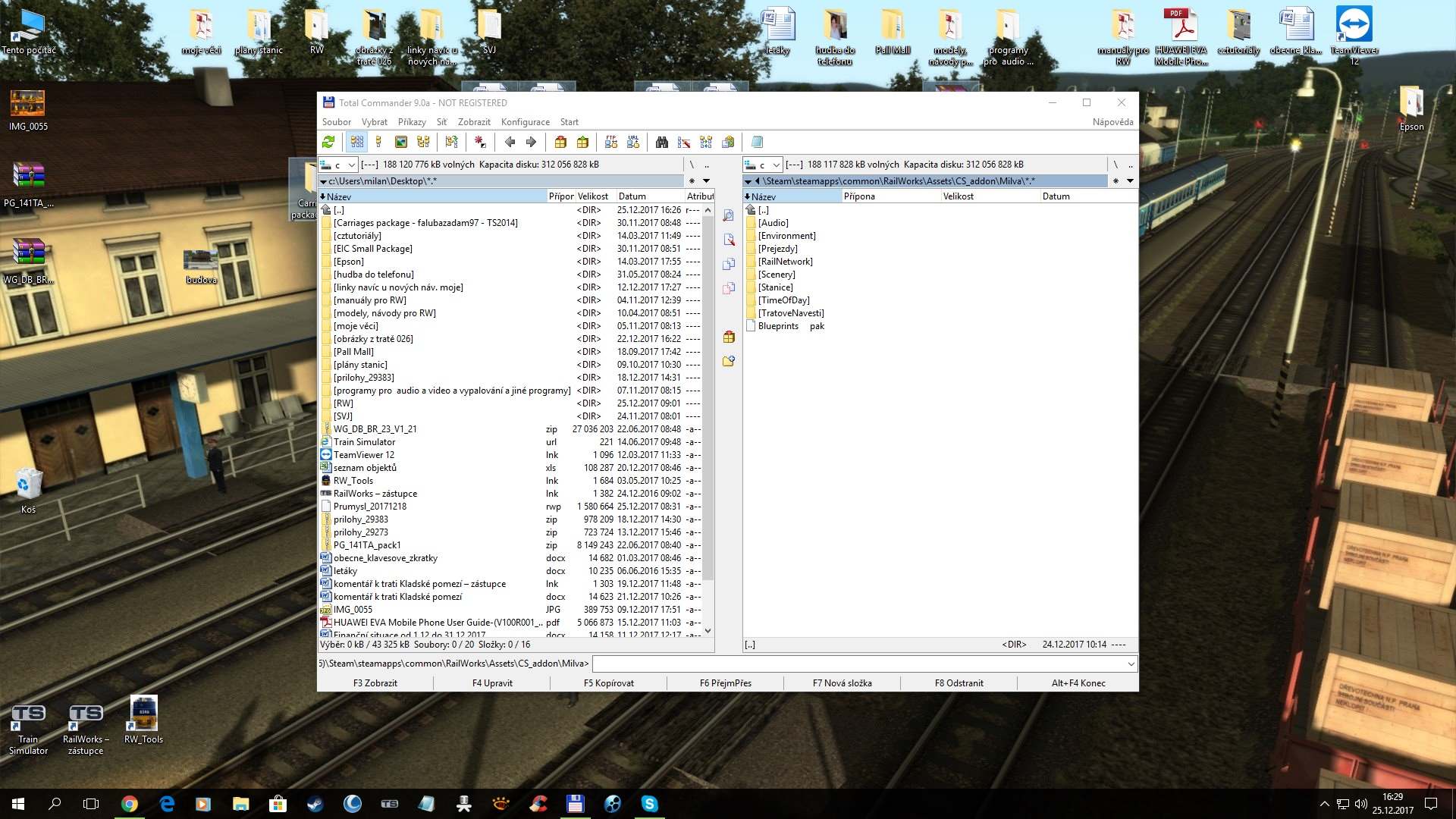This screenshot has width=1456, height=819.
Task: Go forward using the right arrow icon
Action: tap(531, 142)
